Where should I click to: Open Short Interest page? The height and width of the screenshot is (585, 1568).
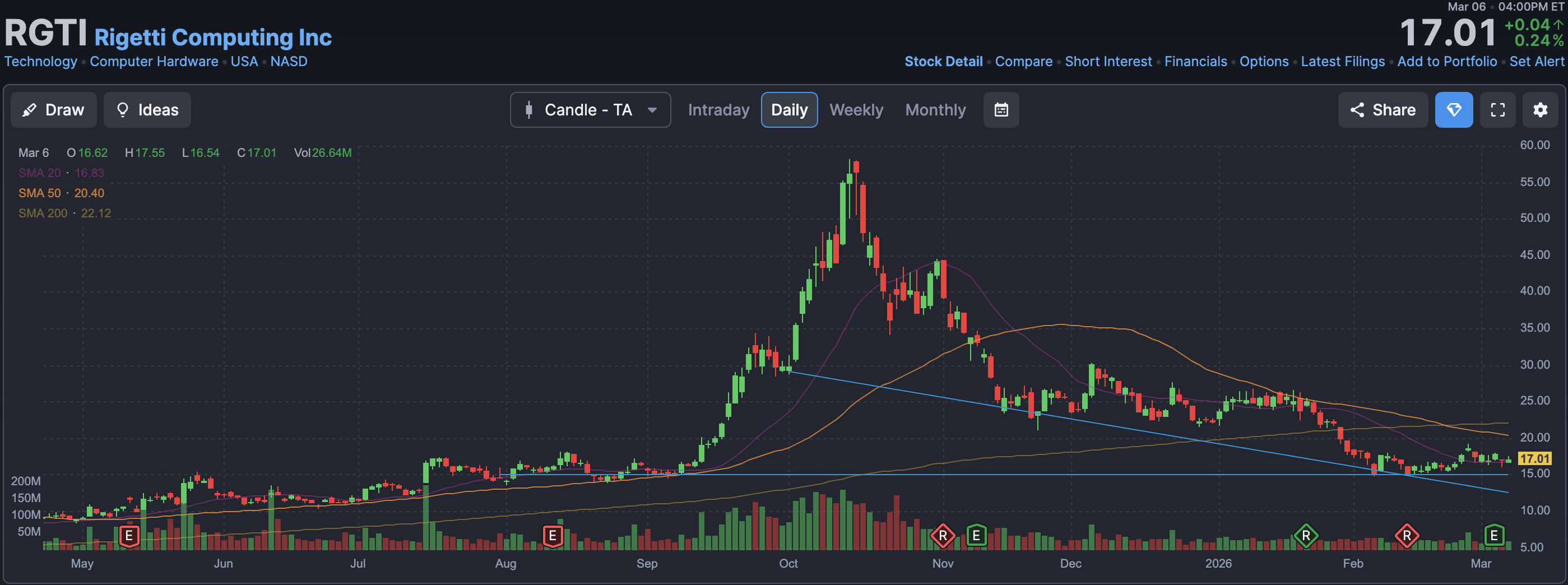(1108, 62)
